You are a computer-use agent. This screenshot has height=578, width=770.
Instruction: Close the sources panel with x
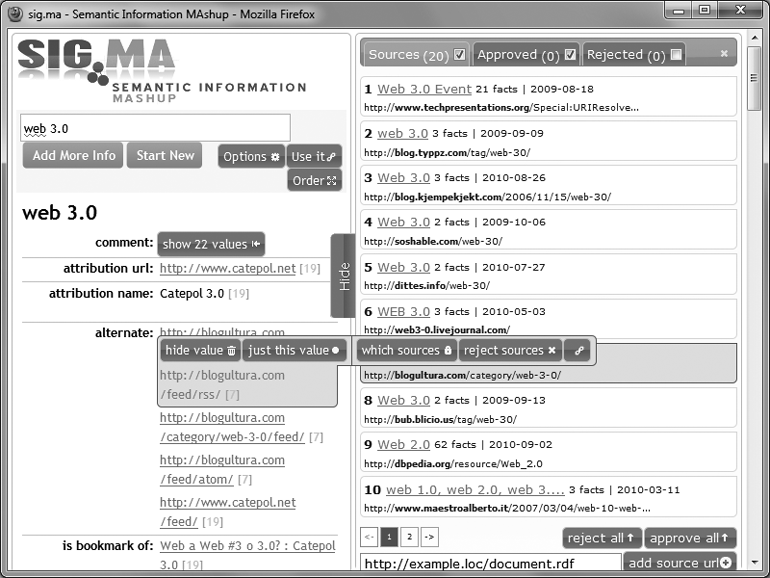pyautogui.click(x=724, y=54)
